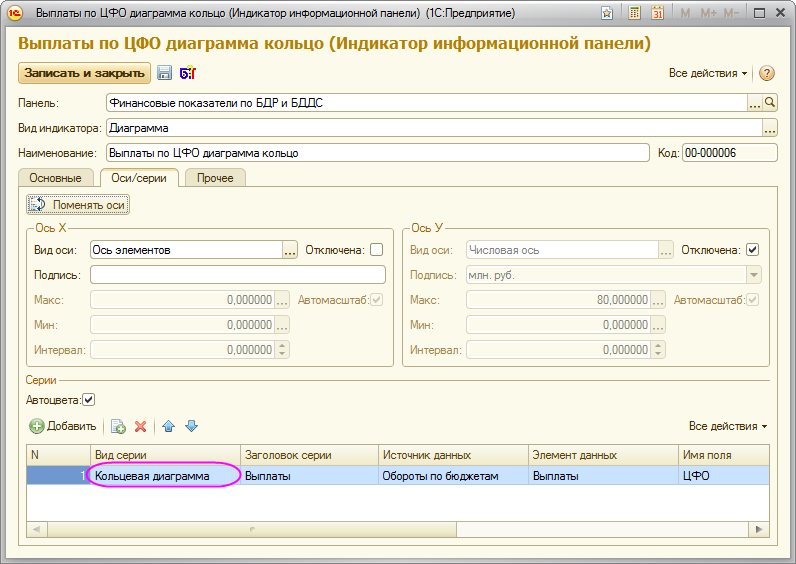Add window to favorites star icon

point(607,13)
